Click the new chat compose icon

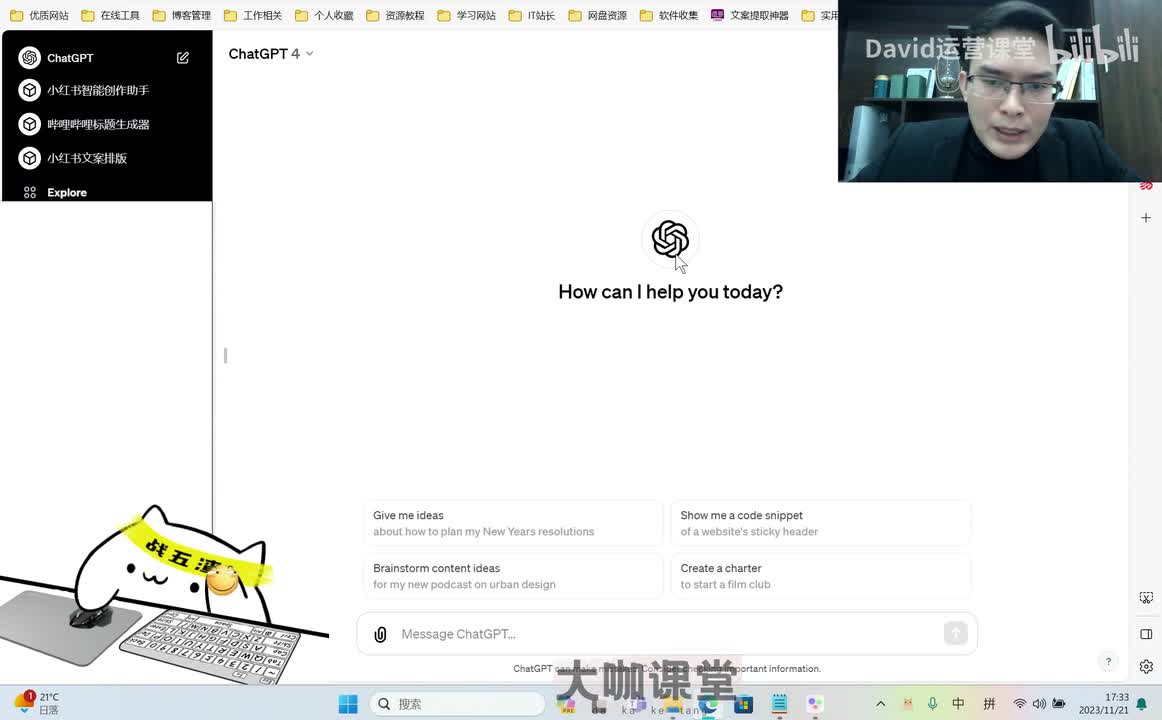[183, 58]
